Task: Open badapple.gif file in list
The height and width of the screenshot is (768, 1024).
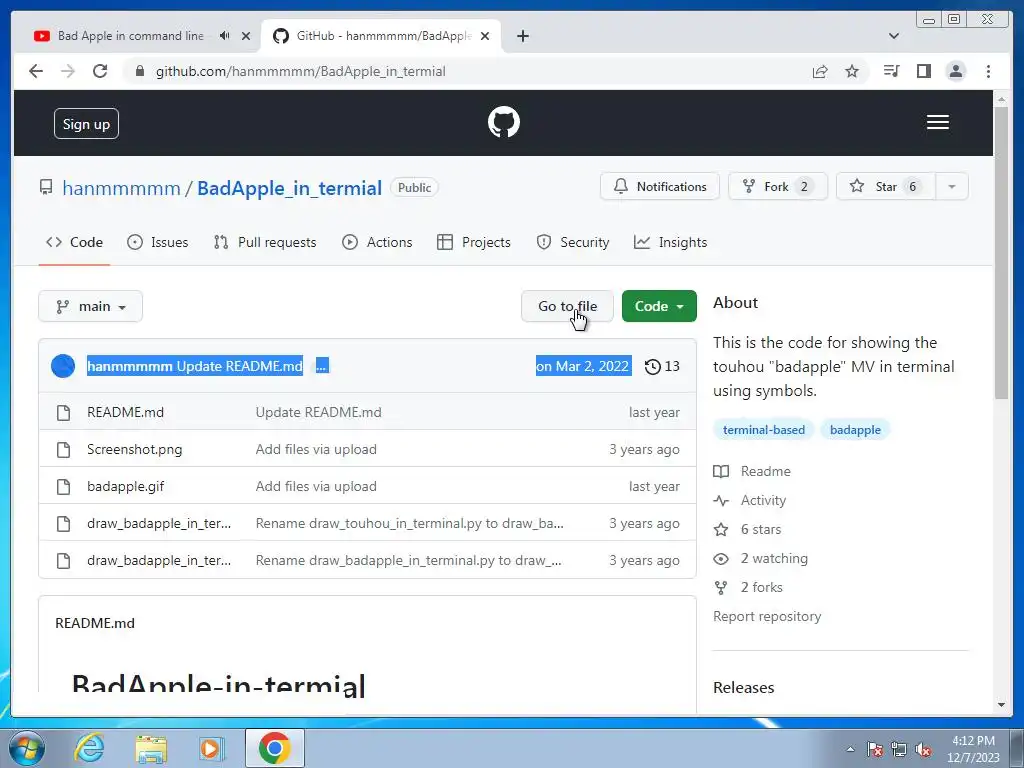Action: coord(125,487)
